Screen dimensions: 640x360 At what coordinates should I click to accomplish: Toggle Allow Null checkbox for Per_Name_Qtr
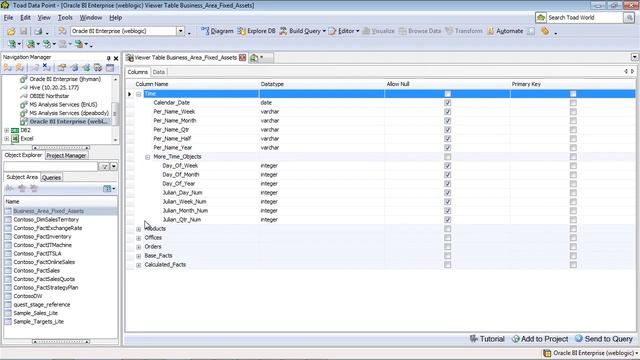[448, 130]
